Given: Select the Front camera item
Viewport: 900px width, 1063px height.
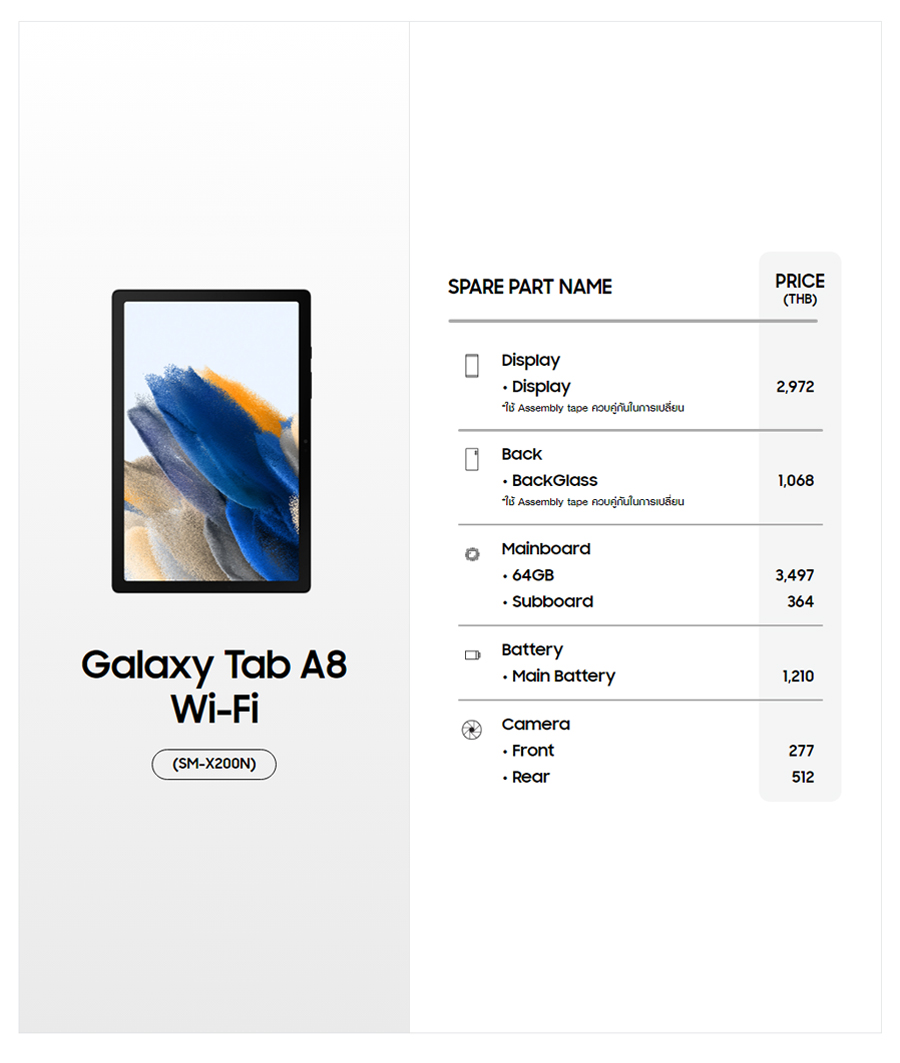Looking at the screenshot, I should click(532, 751).
